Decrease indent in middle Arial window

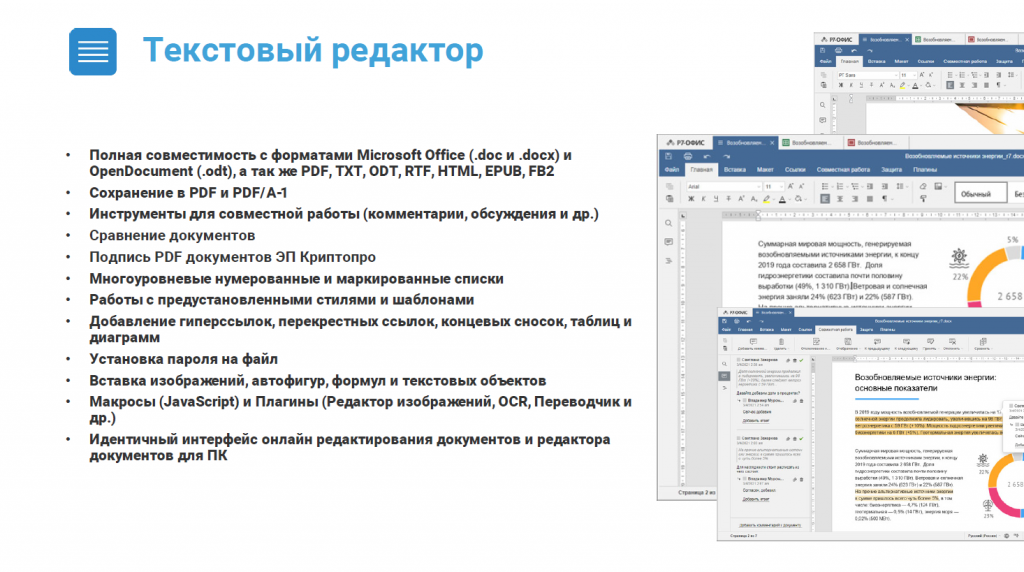tap(869, 186)
